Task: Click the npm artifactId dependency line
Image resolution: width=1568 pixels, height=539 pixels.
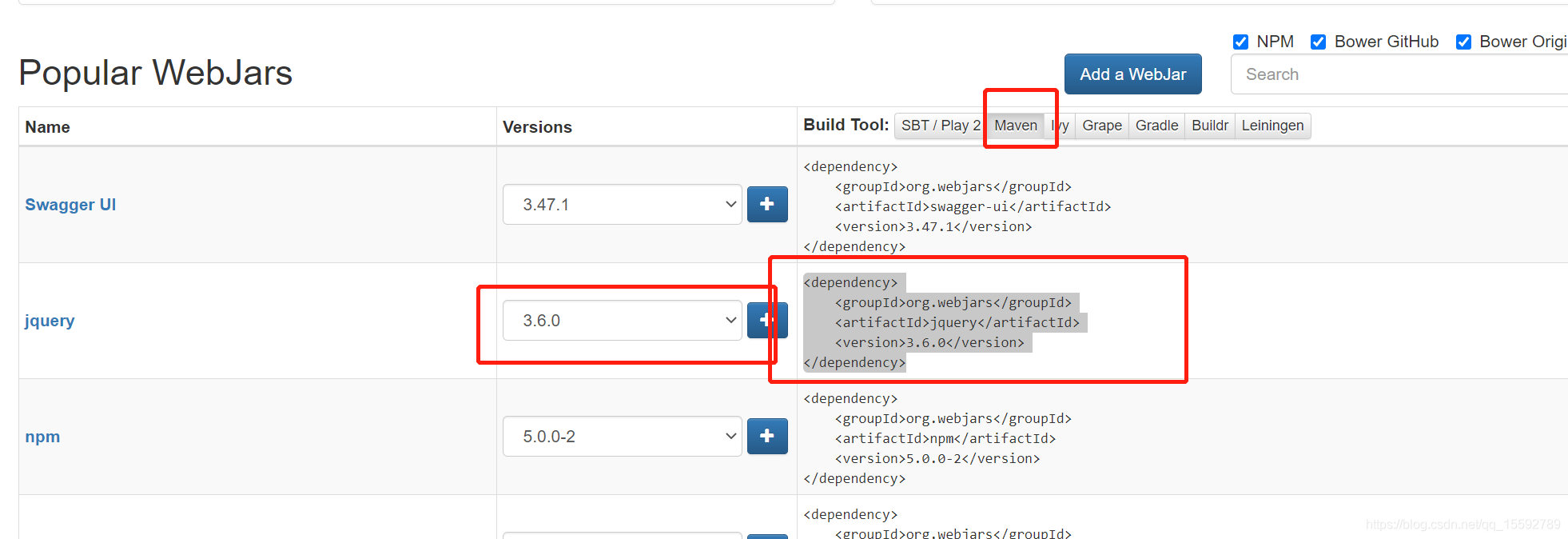Action: [945, 438]
